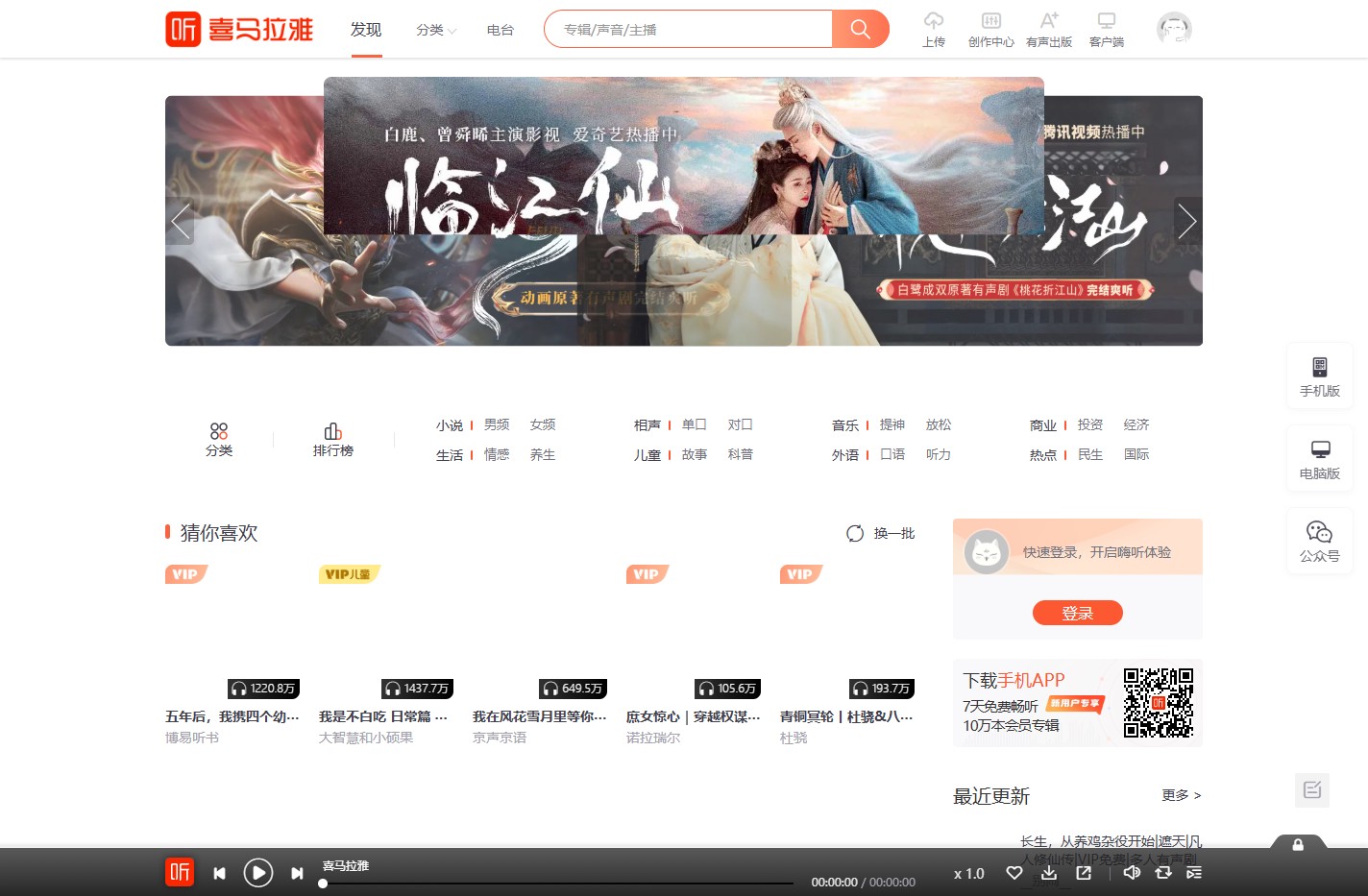Open the 情感 subcategory link
The width and height of the screenshot is (1368, 896).
pos(497,454)
